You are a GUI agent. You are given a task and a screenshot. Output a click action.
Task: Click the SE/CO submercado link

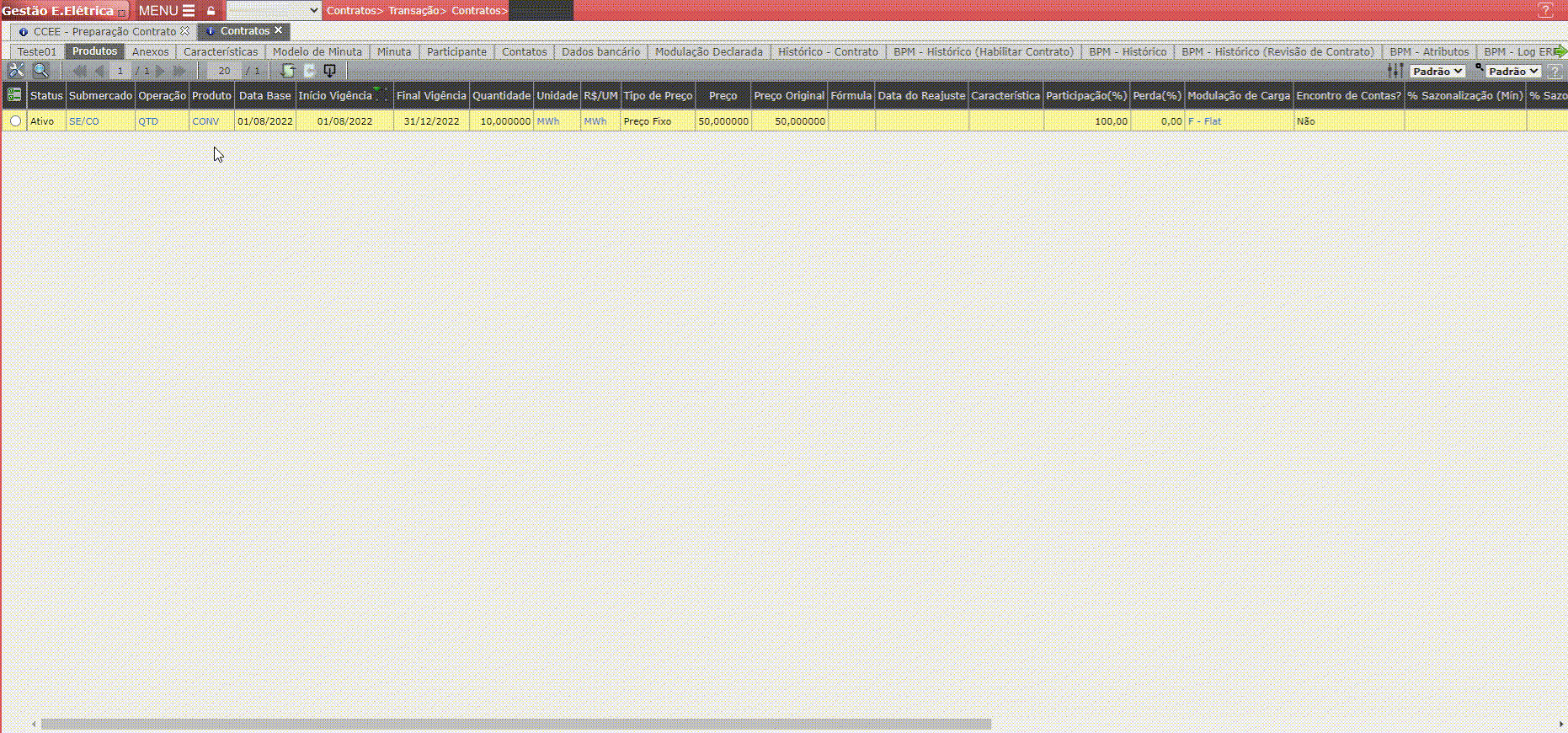[83, 121]
